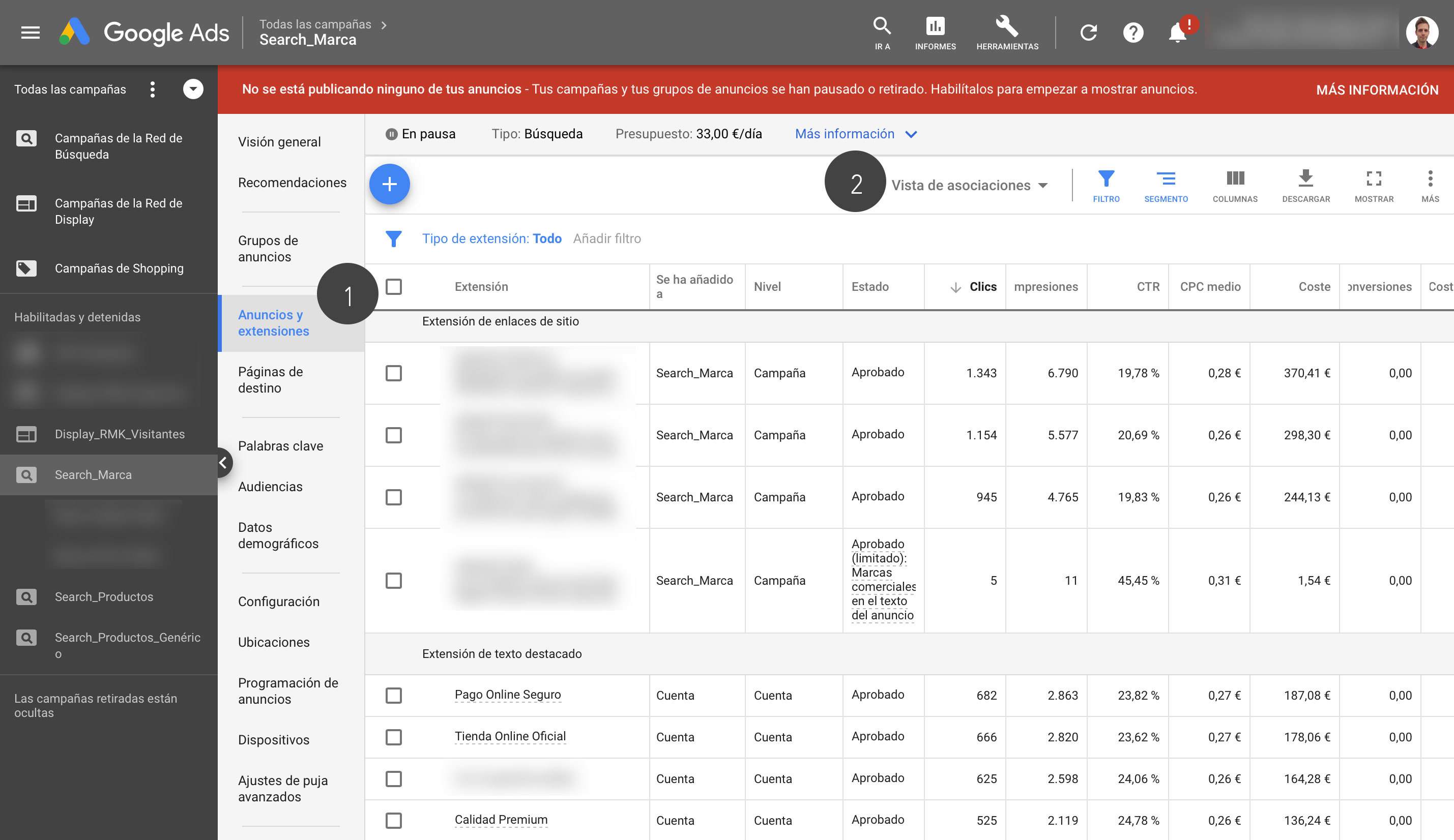Check the sitelink row with 1.343 clics
Viewport: 1454px width, 840px height.
(393, 374)
